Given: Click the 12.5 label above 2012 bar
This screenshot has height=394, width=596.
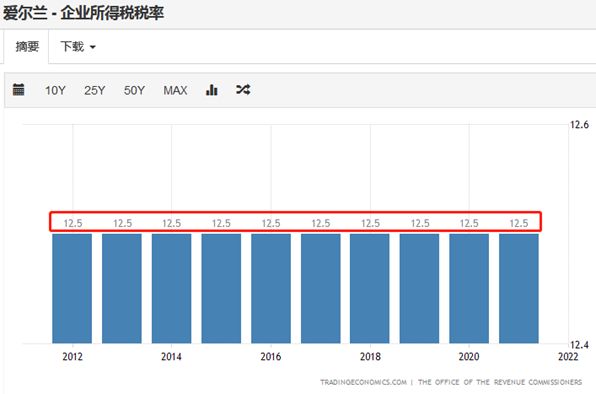Looking at the screenshot, I should pos(73,223).
